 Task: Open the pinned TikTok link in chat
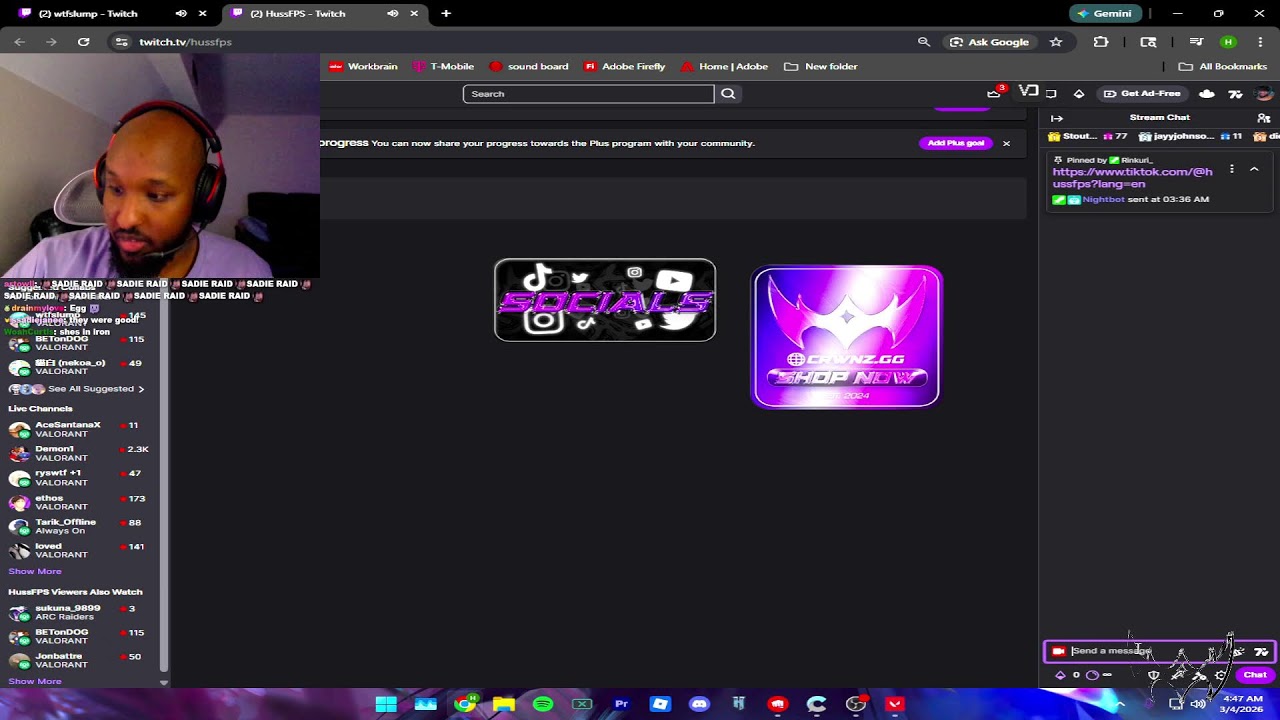pyautogui.click(x=1132, y=178)
